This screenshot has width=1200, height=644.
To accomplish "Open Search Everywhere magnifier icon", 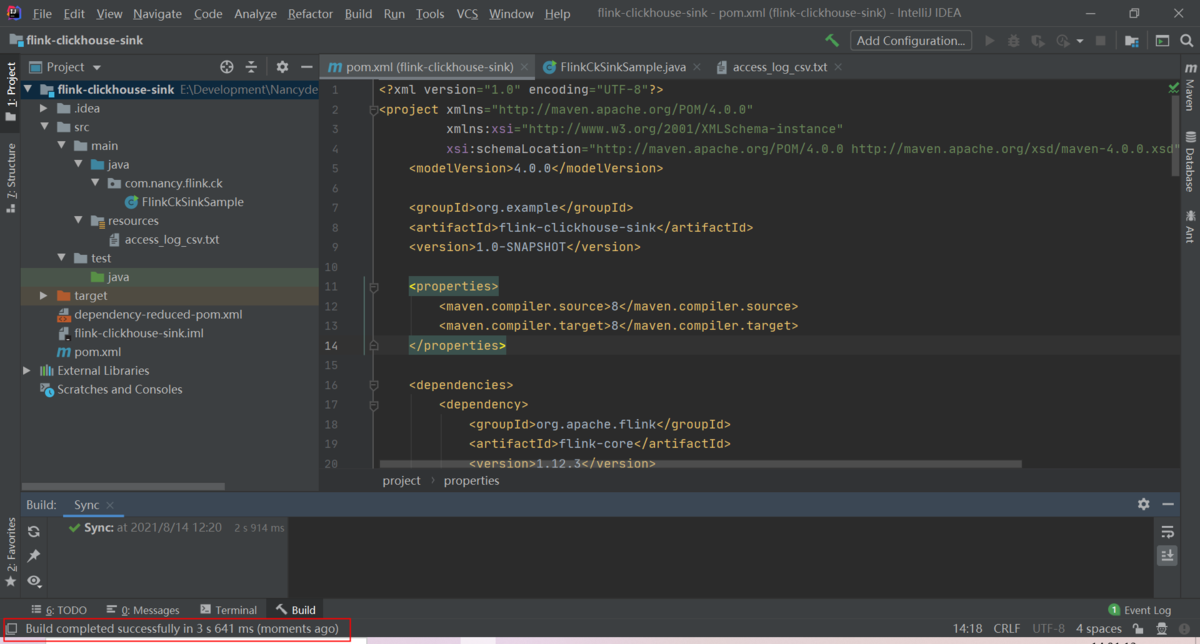I will 1186,41.
